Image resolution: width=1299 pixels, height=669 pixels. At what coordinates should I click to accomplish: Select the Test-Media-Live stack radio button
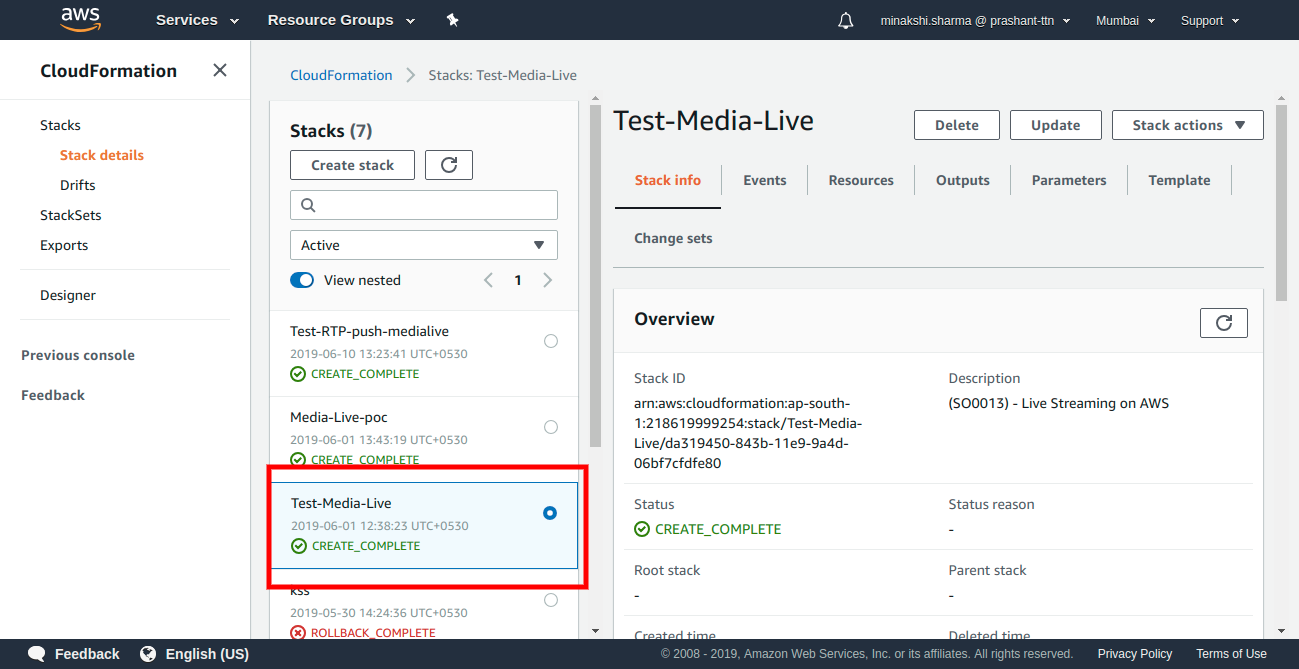(550, 513)
